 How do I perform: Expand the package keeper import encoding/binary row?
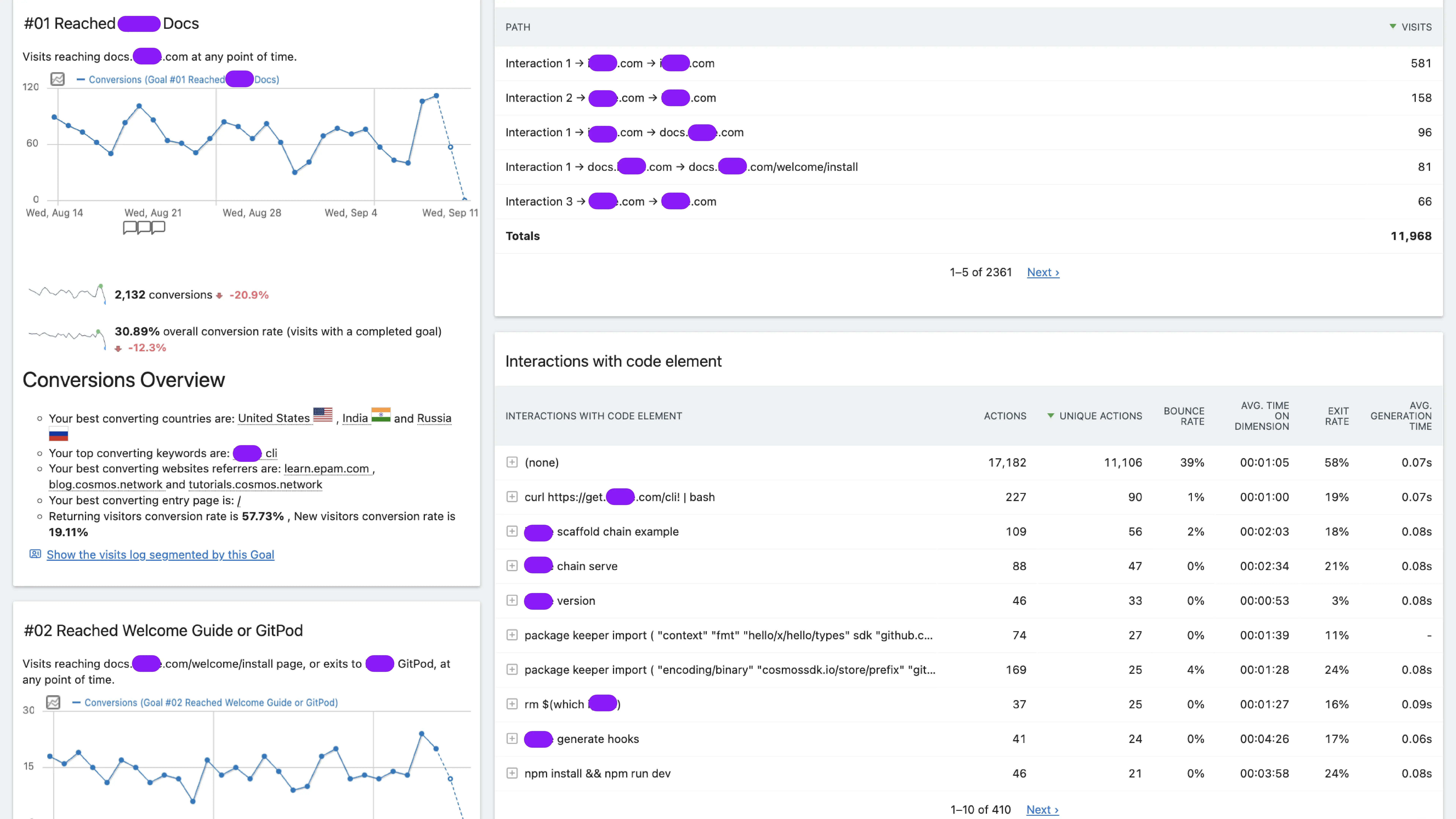[512, 669]
